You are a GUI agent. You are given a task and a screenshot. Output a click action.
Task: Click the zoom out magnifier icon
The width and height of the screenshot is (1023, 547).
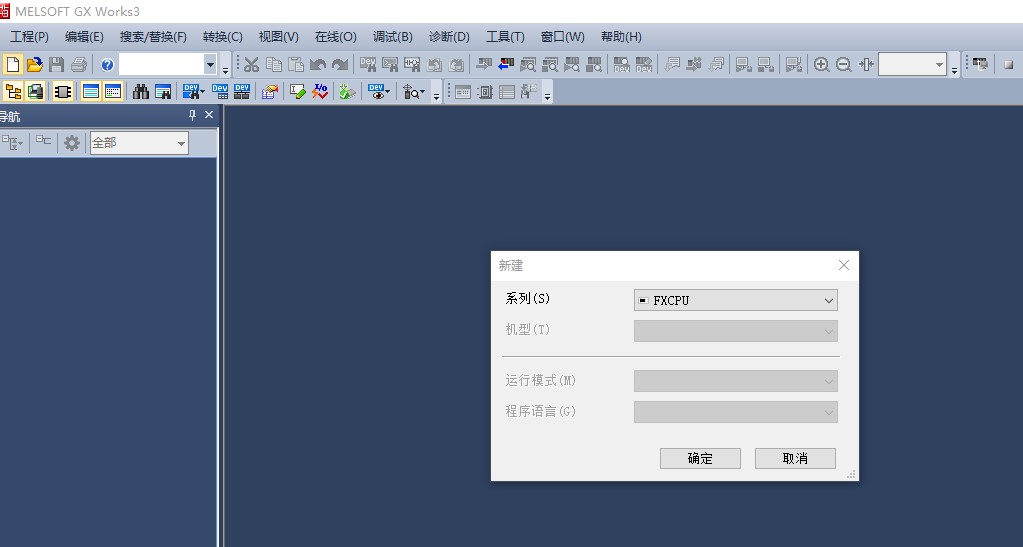point(844,64)
